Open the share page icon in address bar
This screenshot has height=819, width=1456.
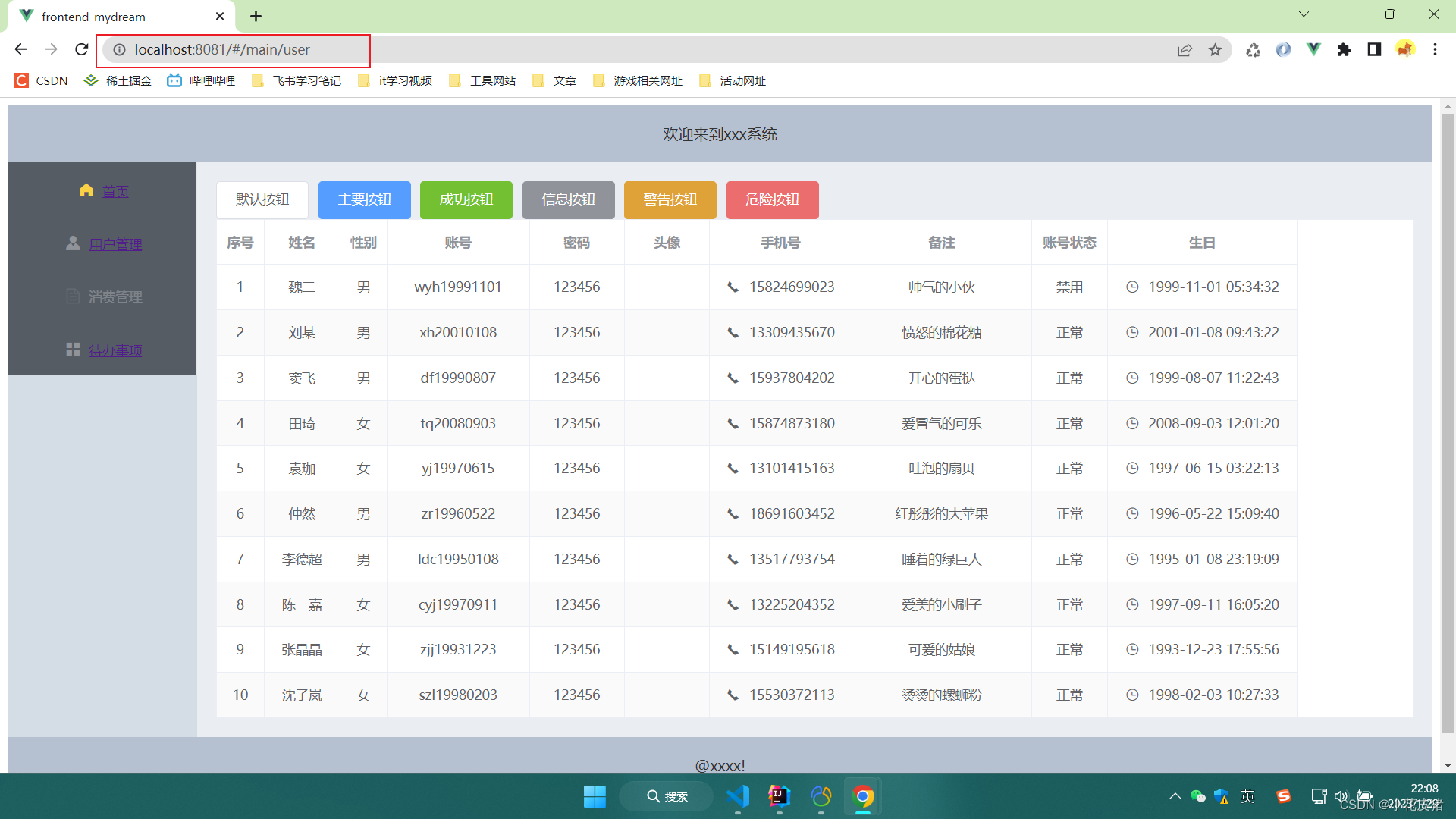1185,49
